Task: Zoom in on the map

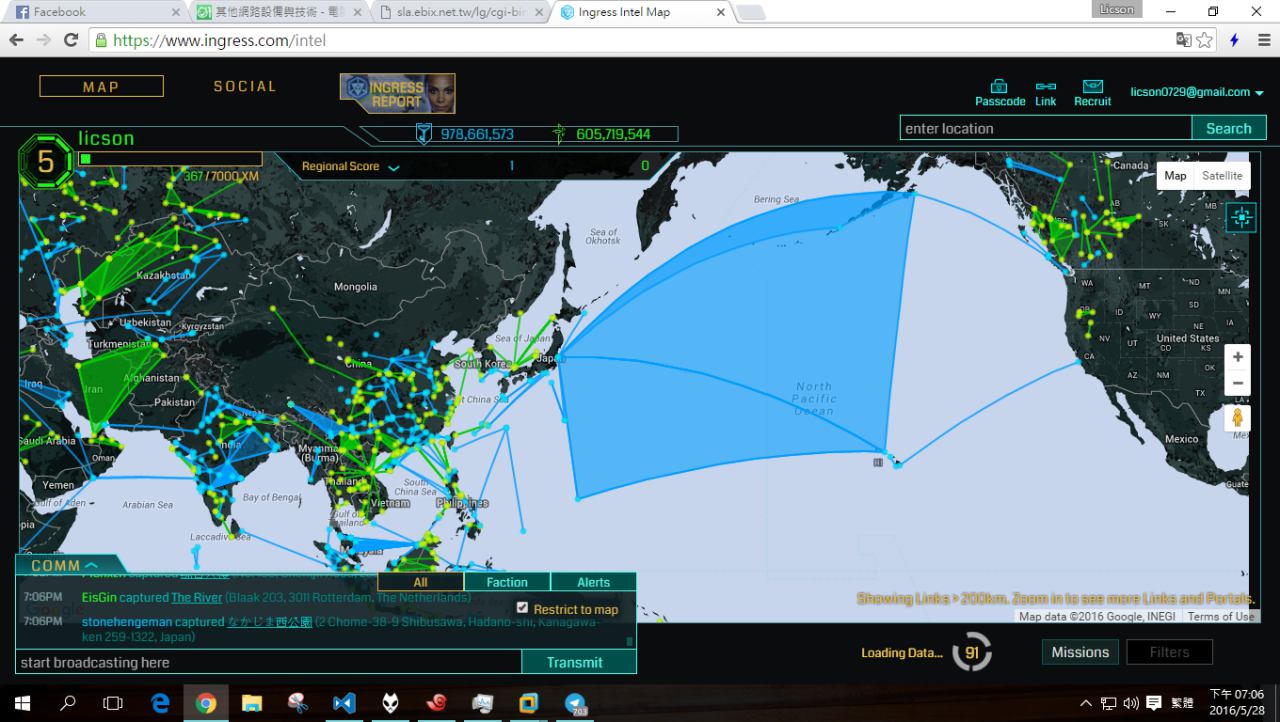Action: tap(1238, 357)
